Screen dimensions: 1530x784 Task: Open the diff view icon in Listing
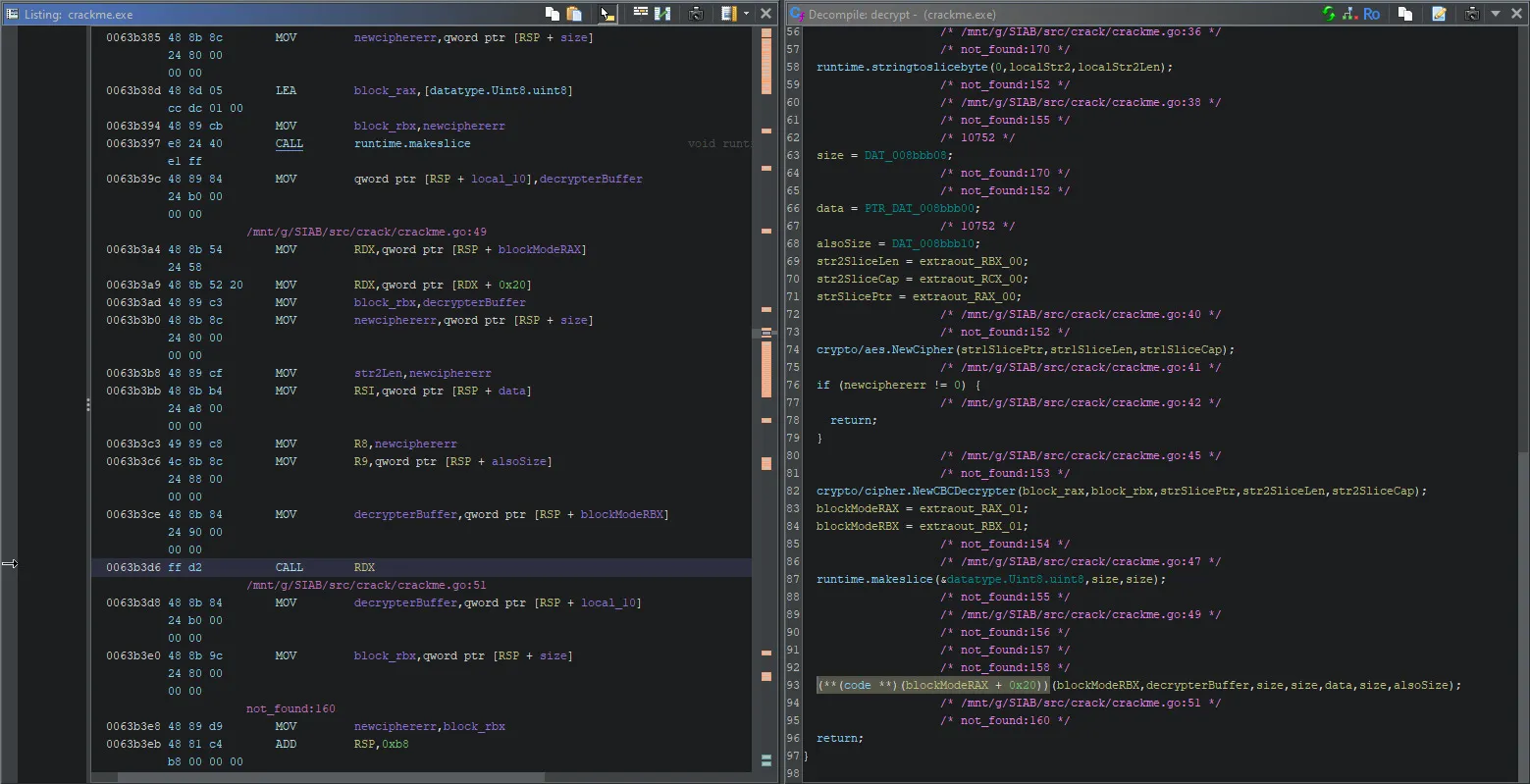pyautogui.click(x=662, y=14)
